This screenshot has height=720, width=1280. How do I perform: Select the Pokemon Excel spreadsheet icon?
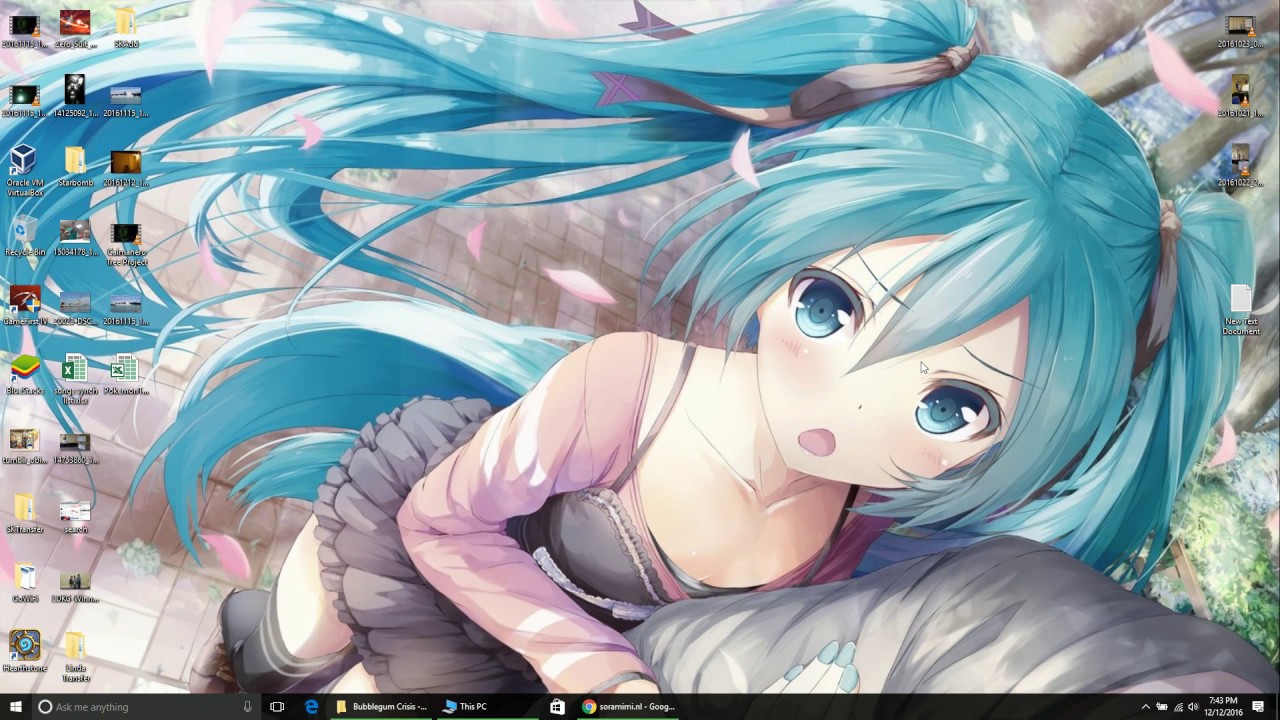coord(125,376)
